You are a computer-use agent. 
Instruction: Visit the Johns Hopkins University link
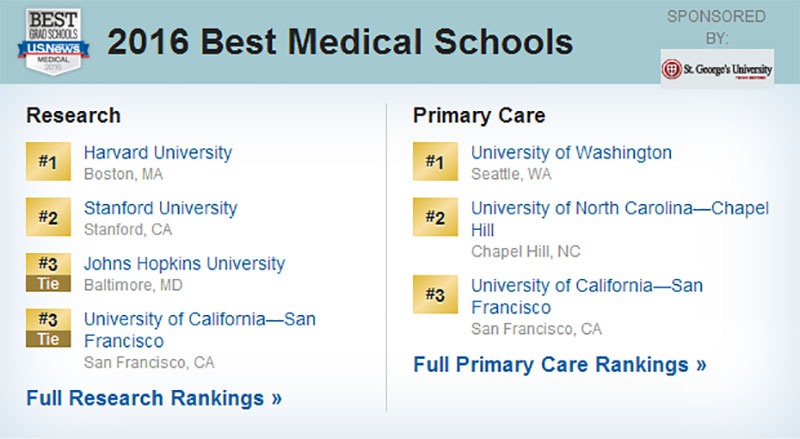(x=184, y=263)
